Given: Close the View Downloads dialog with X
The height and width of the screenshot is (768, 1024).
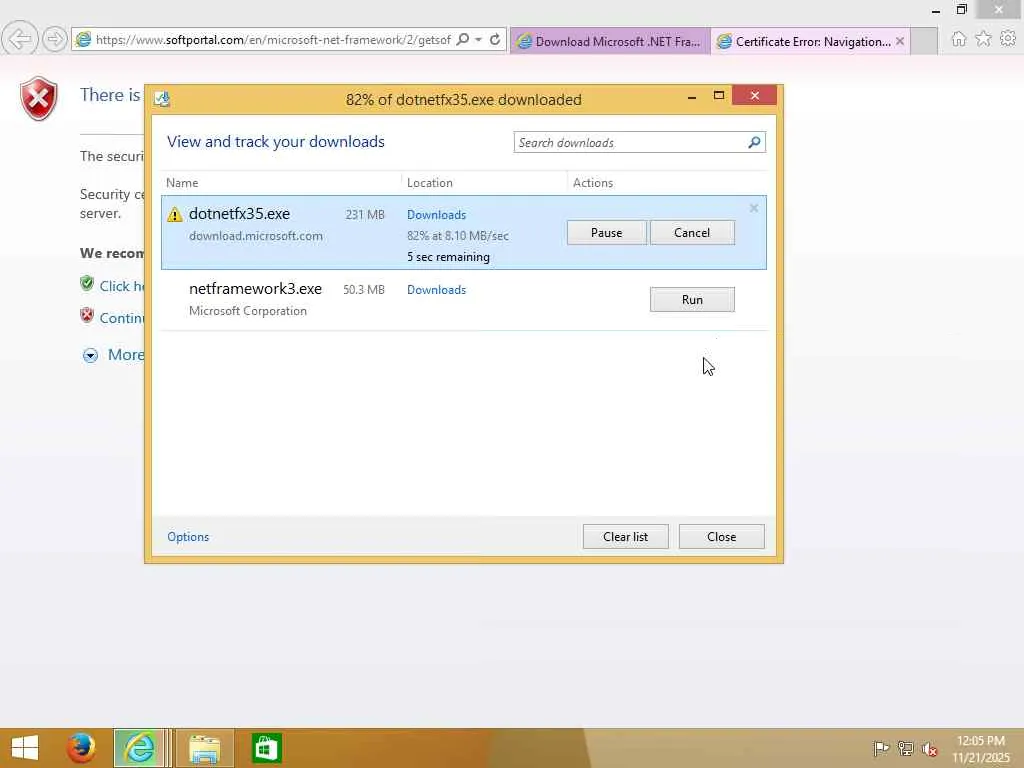Looking at the screenshot, I should tap(754, 95).
